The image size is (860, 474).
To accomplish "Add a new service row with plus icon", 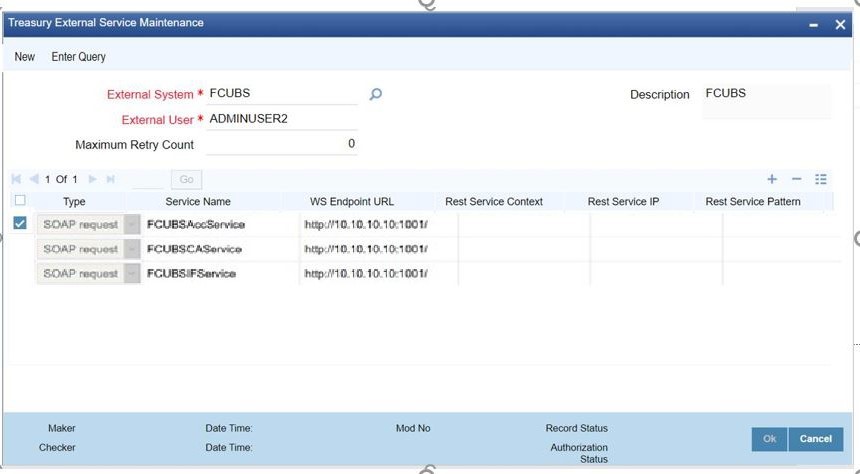I will (772, 179).
